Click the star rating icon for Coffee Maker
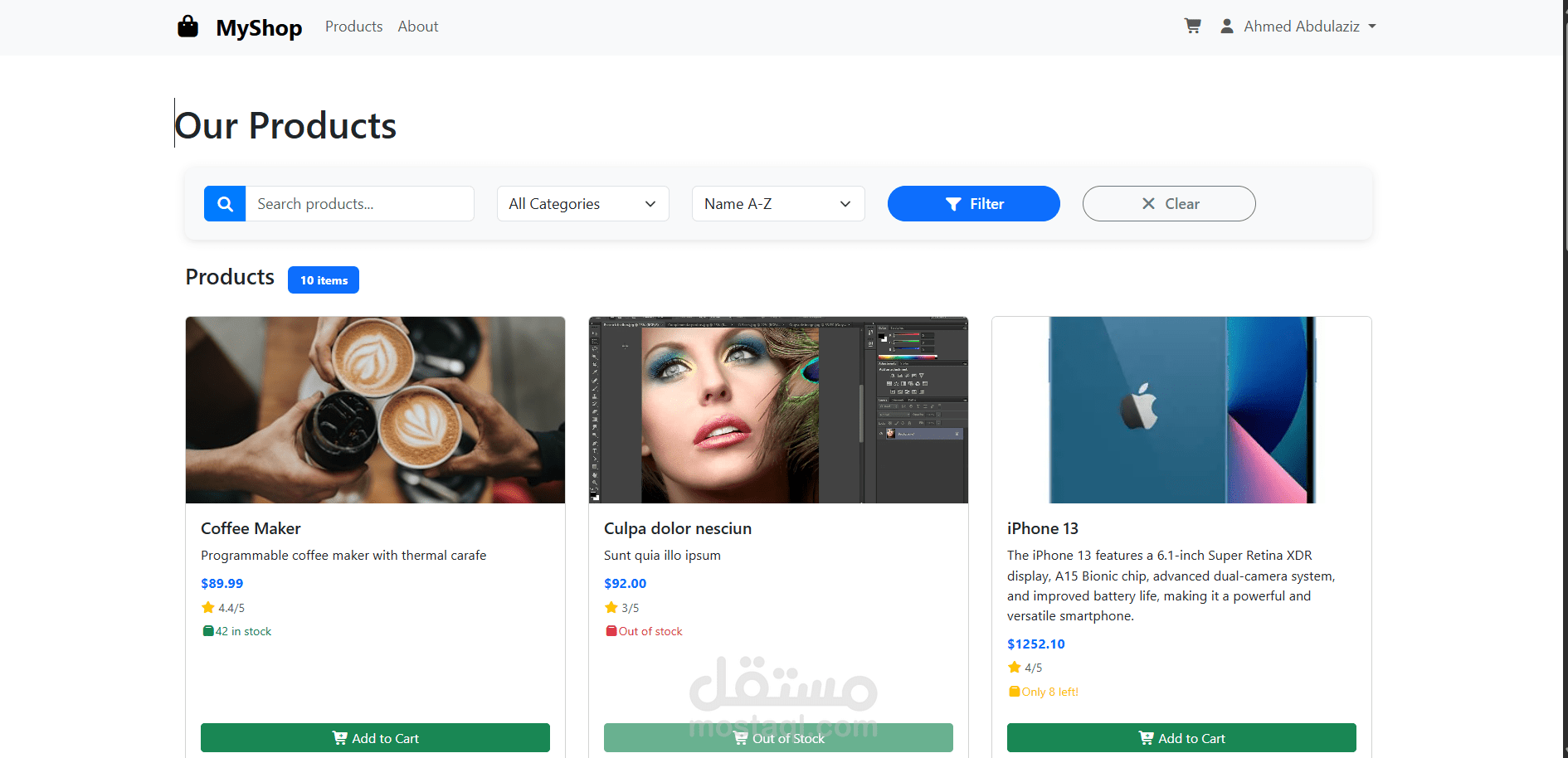The width and height of the screenshot is (1568, 758). coord(208,608)
